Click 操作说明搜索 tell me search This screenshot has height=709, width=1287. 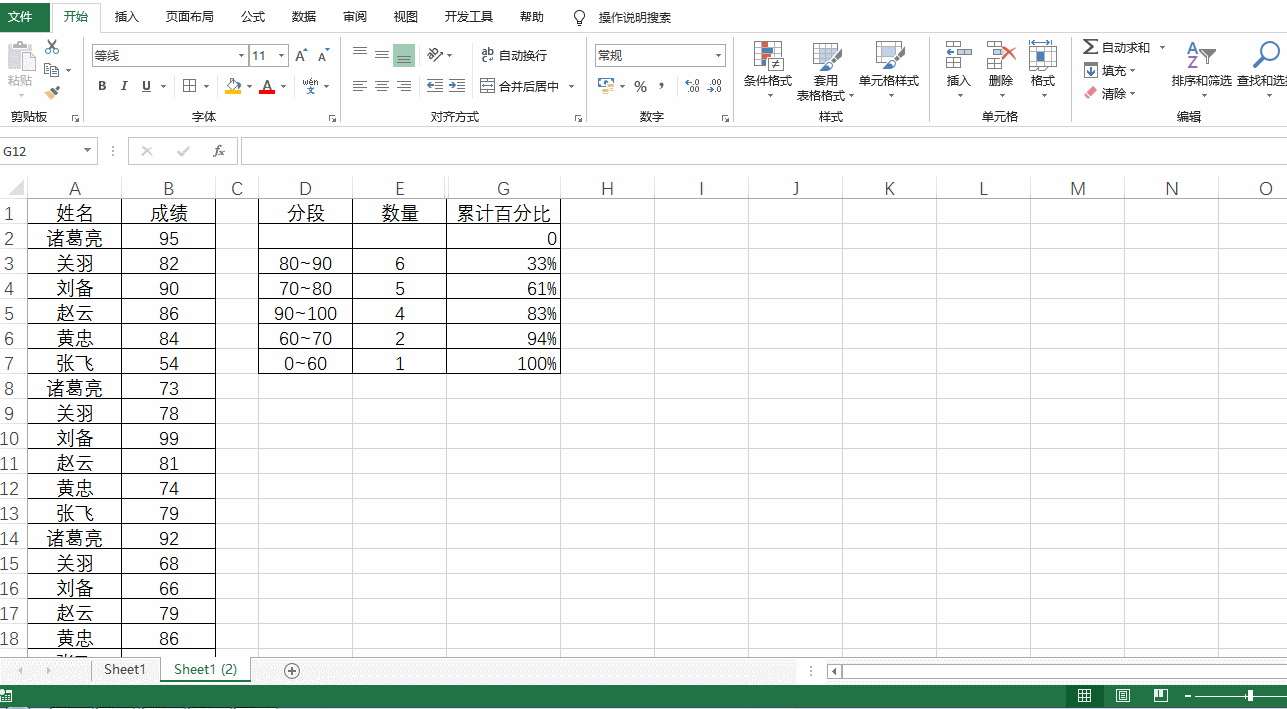pyautogui.click(x=622, y=17)
